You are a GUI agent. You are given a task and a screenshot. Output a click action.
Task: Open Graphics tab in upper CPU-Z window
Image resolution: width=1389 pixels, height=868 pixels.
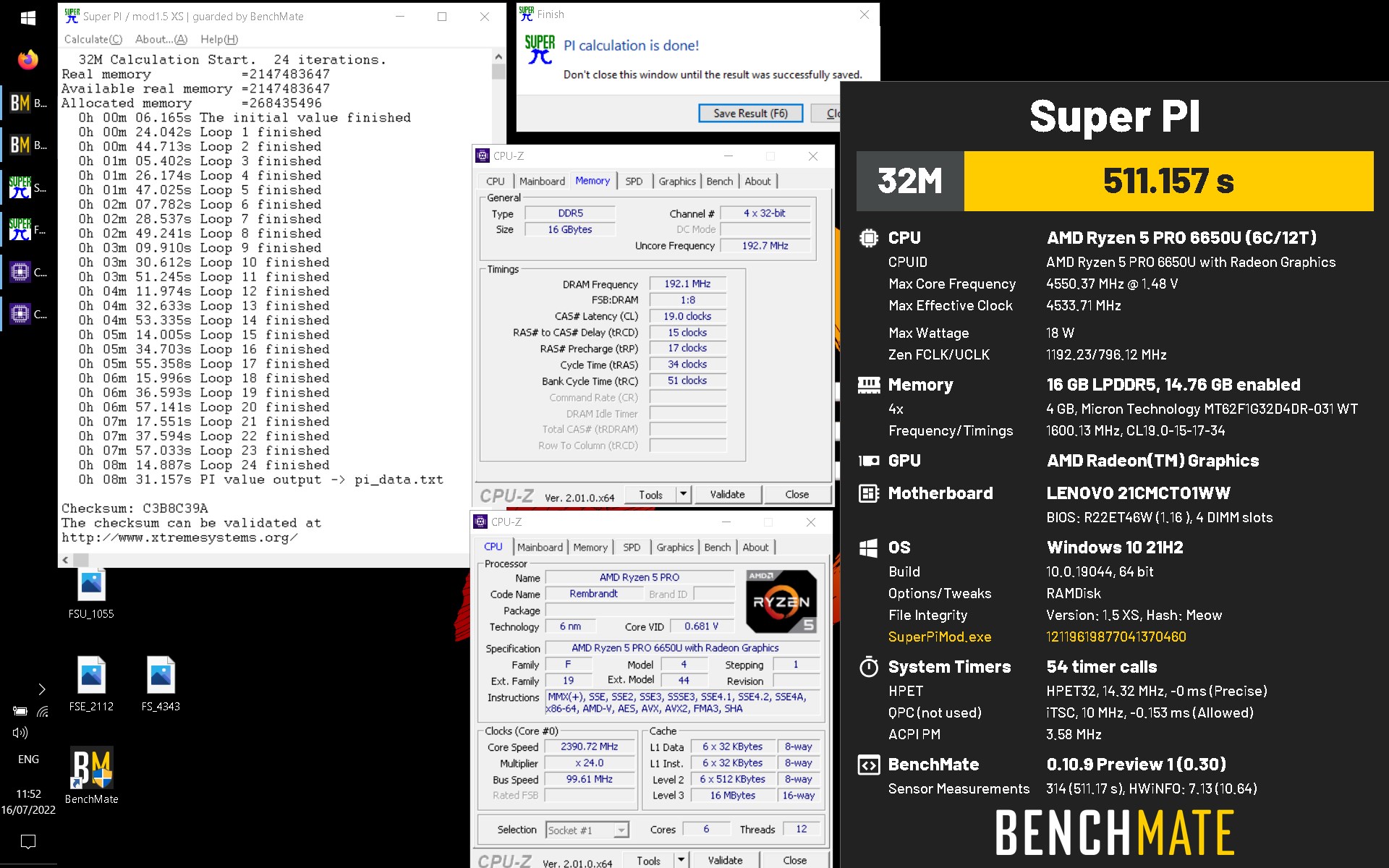pos(677,182)
